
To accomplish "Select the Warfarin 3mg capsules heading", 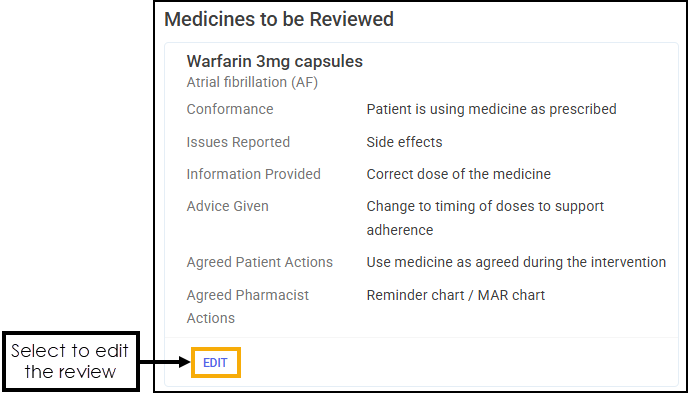I will [x=275, y=61].
